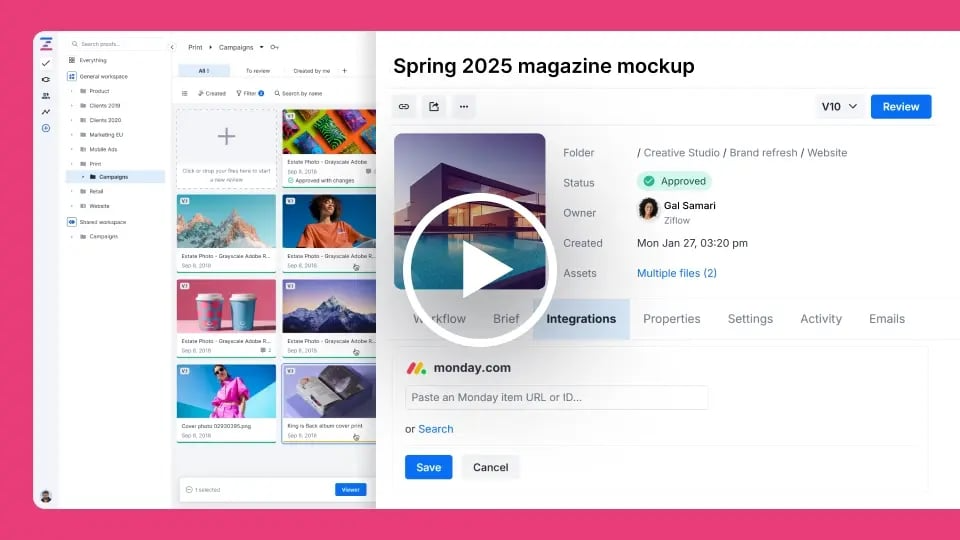Click the eye icon in left sidebar

coord(45,79)
